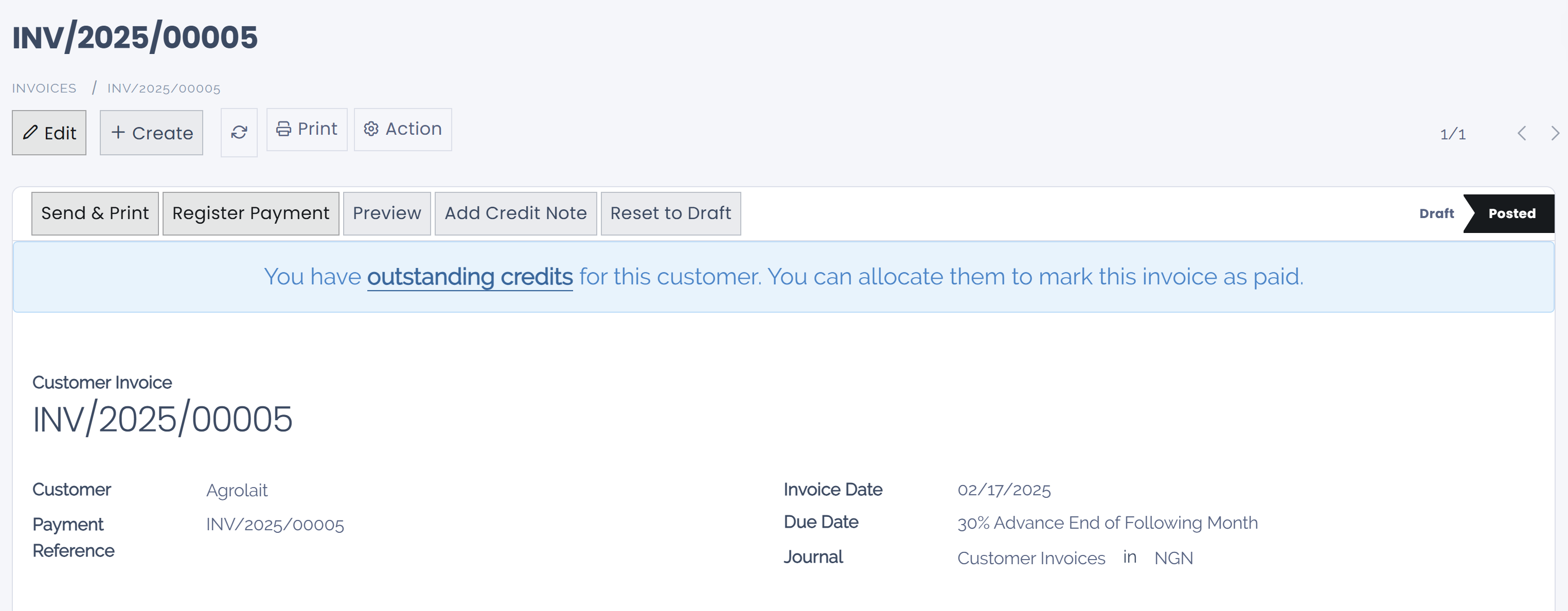This screenshot has height=611, width=1568.
Task: Open the Action dropdown menu
Action: click(x=402, y=129)
